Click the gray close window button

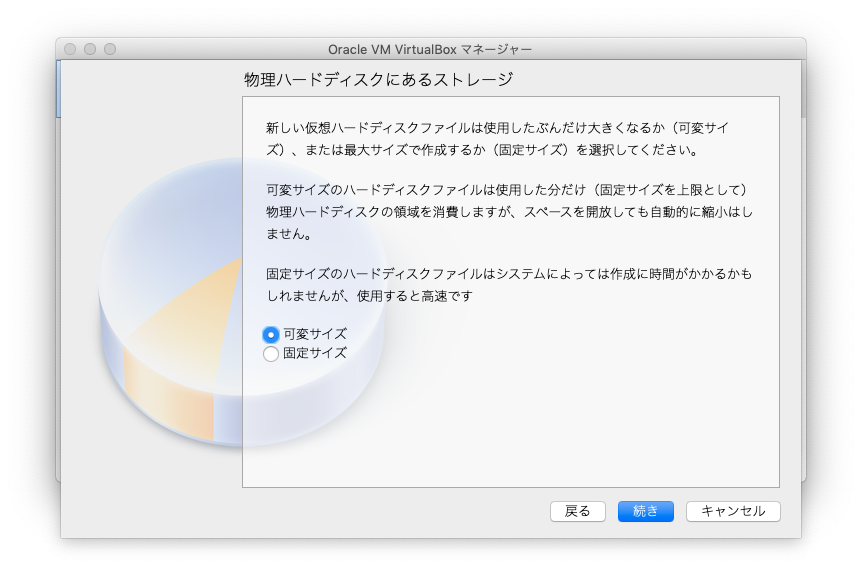click(70, 49)
